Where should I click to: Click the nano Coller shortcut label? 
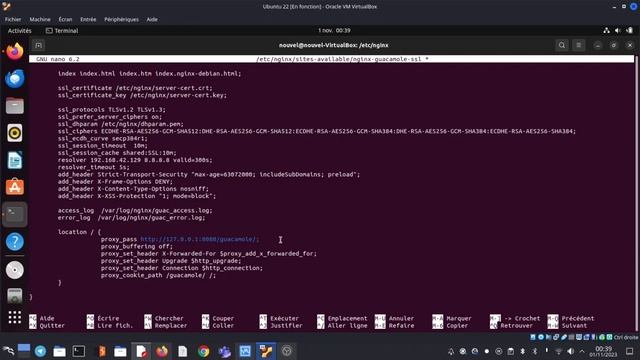click(x=223, y=326)
